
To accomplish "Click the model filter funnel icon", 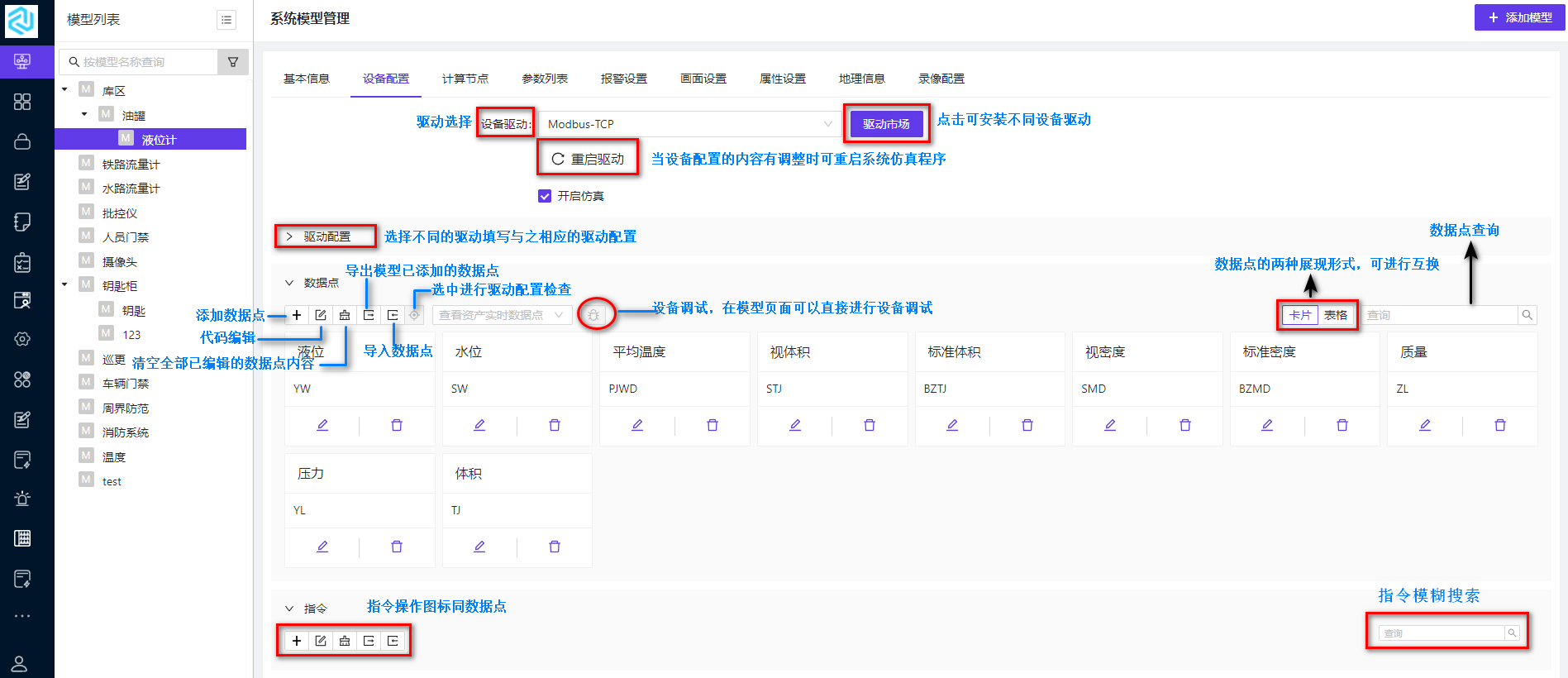I will [x=233, y=62].
